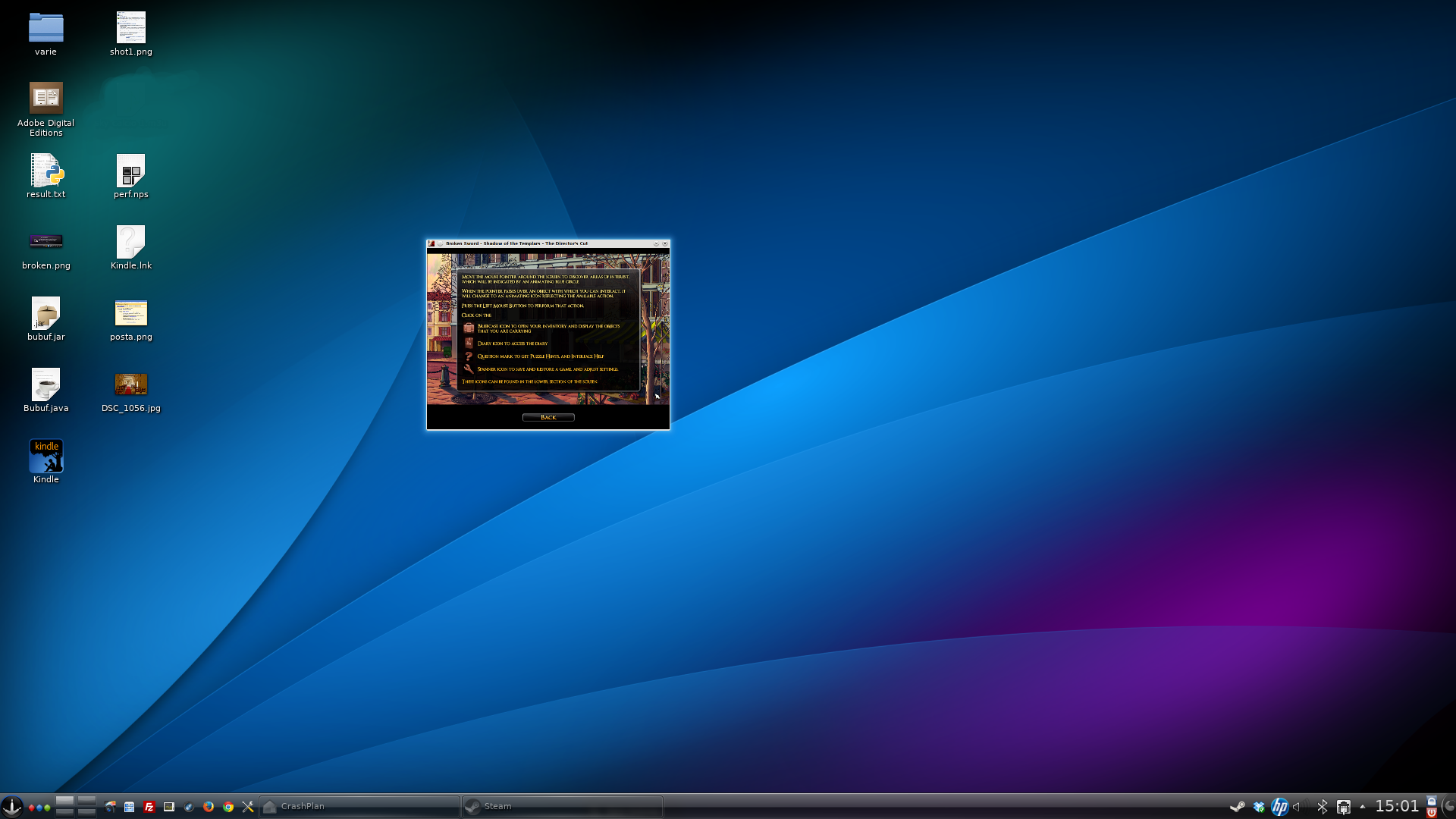
Task: Click the Steam tray icon
Action: coord(1238,807)
